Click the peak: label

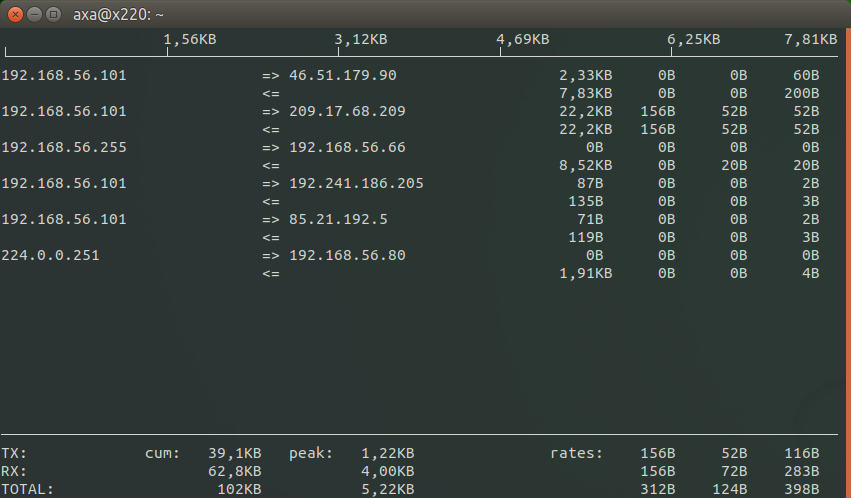click(x=311, y=454)
